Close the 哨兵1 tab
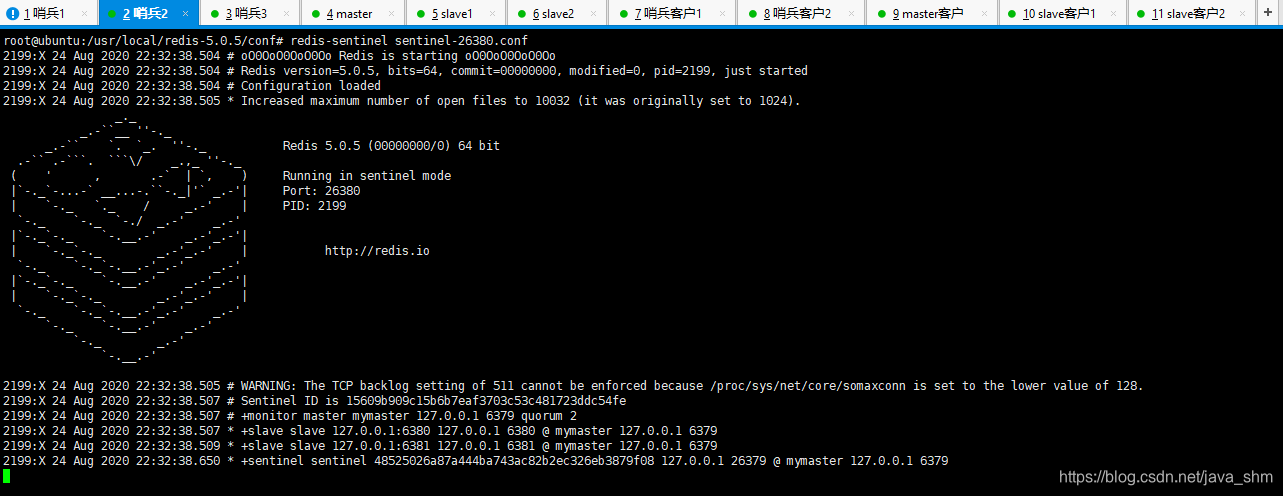This screenshot has width=1283, height=496. [x=85, y=14]
